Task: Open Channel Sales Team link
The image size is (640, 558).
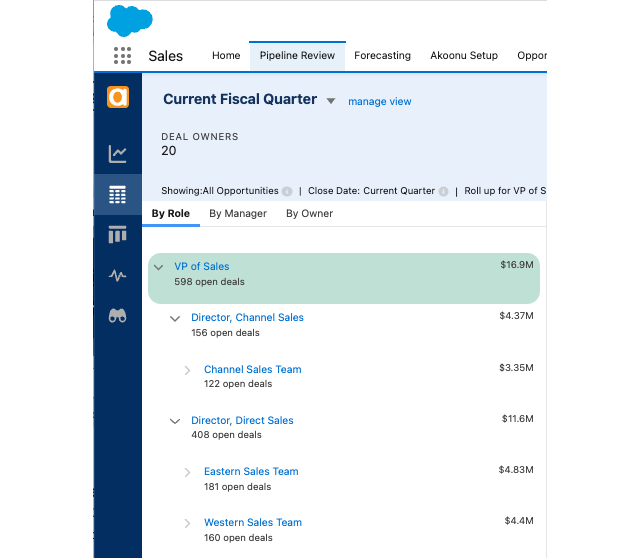Action: tap(253, 369)
